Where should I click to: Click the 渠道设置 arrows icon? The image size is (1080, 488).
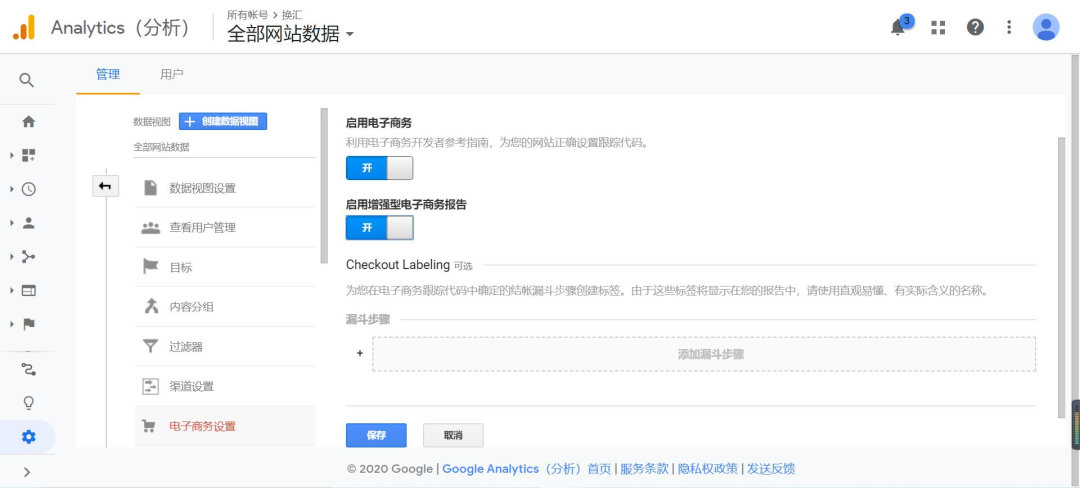click(x=150, y=386)
